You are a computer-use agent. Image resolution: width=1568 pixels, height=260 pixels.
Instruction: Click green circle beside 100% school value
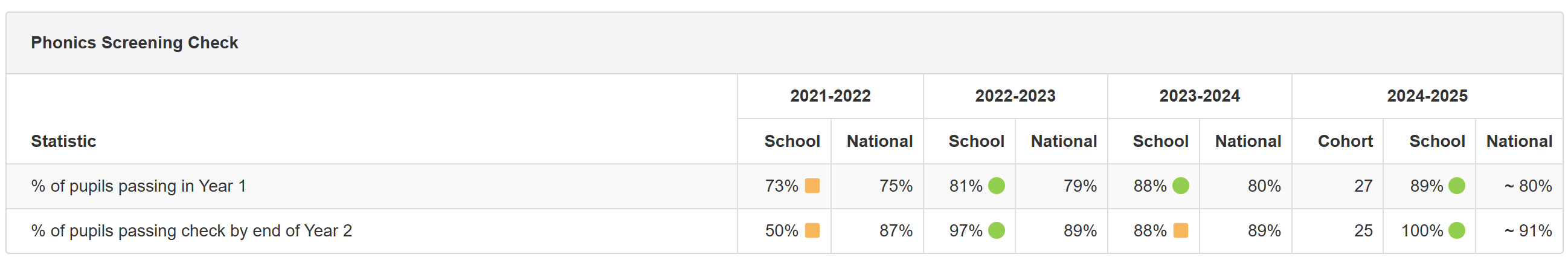pyautogui.click(x=1457, y=231)
